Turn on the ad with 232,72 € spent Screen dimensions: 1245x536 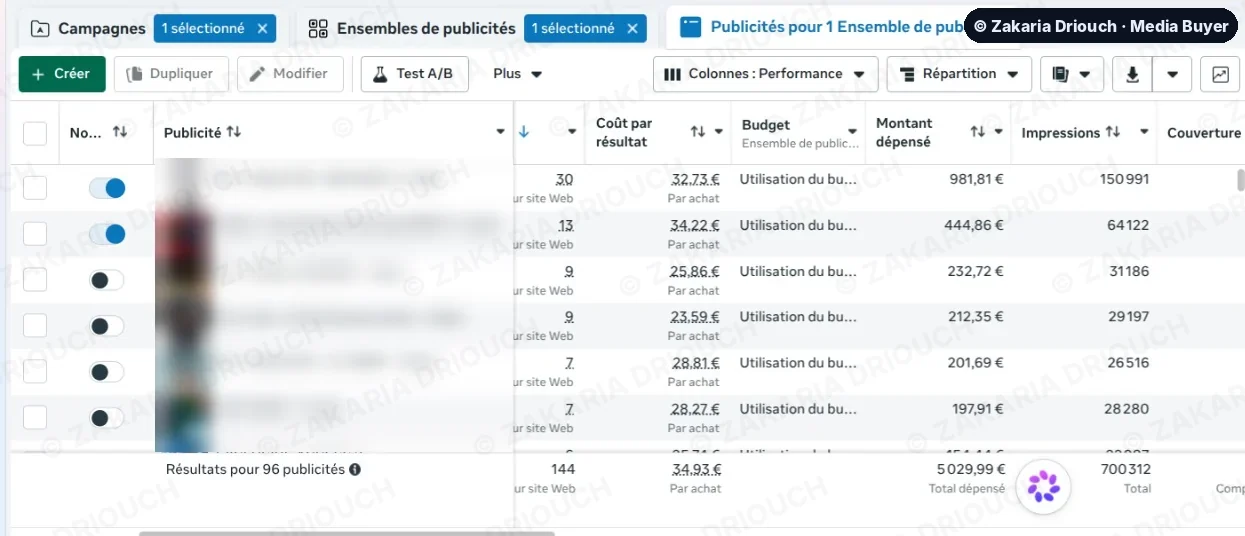click(x=107, y=280)
